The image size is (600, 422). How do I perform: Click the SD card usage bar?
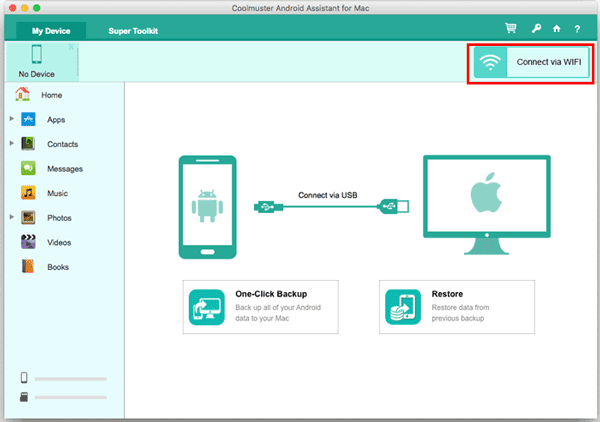tap(71, 398)
